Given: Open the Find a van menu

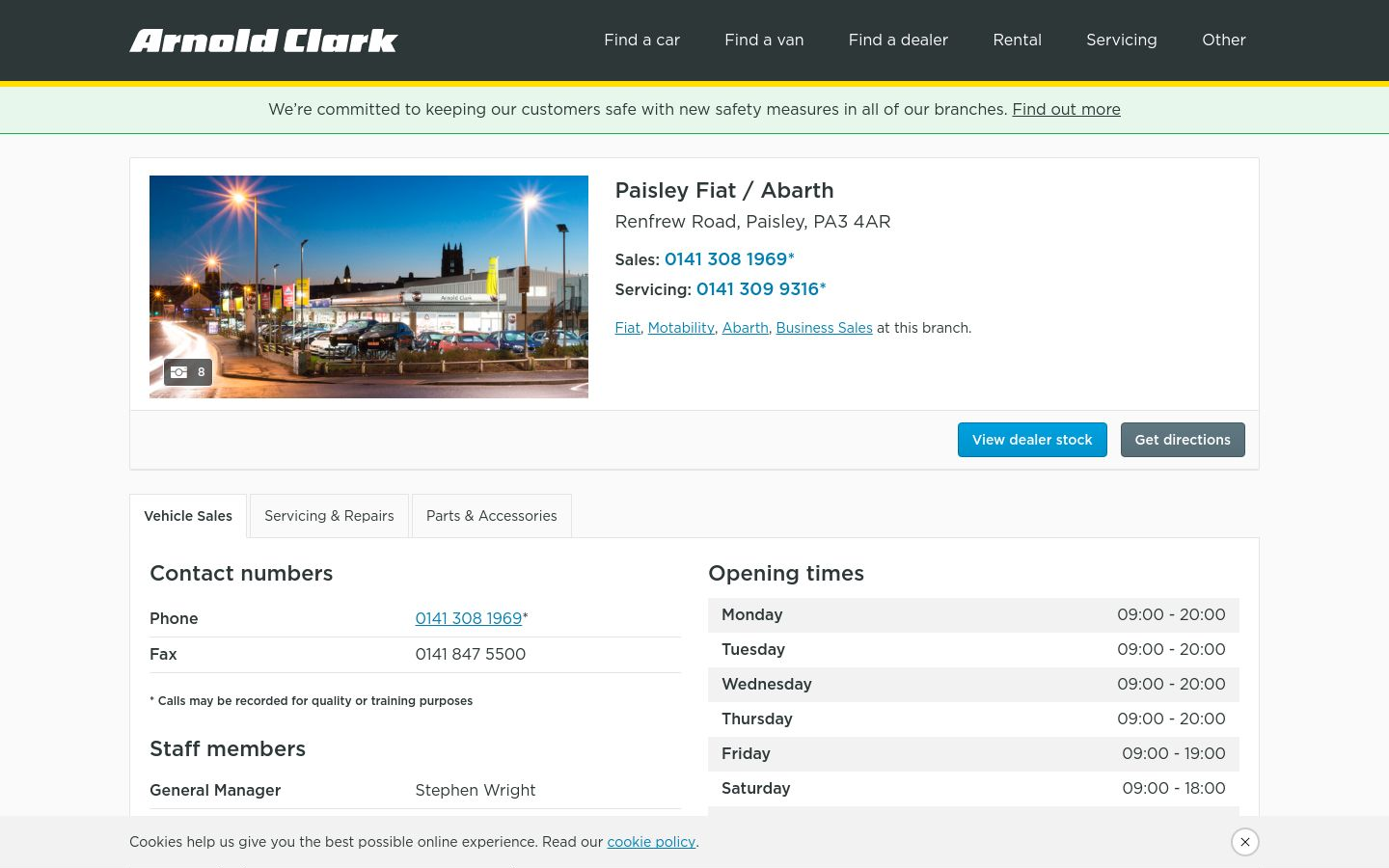Looking at the screenshot, I should [764, 40].
